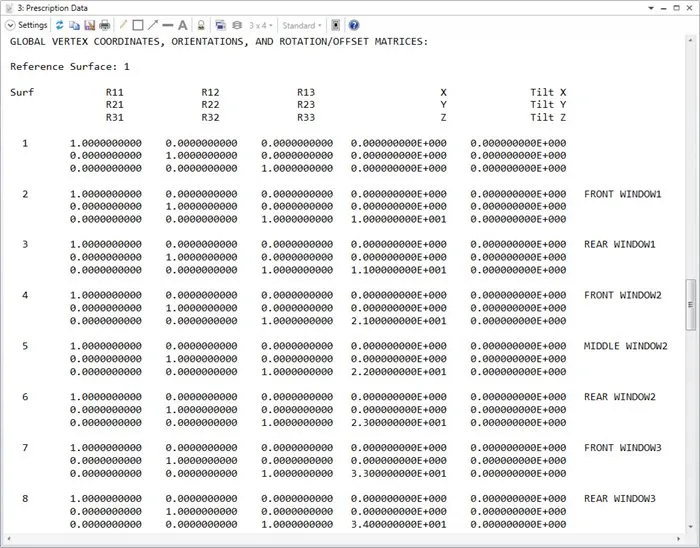Click surface number 5

pos(25,346)
